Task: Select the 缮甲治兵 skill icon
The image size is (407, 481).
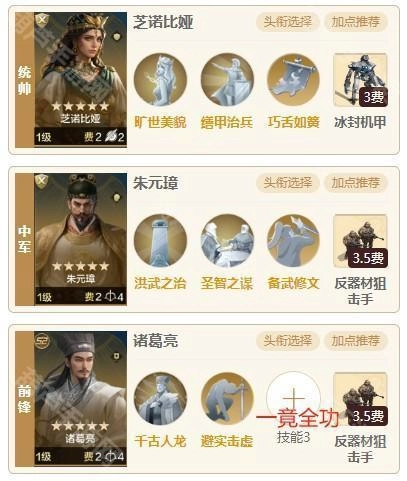Action: tap(227, 80)
